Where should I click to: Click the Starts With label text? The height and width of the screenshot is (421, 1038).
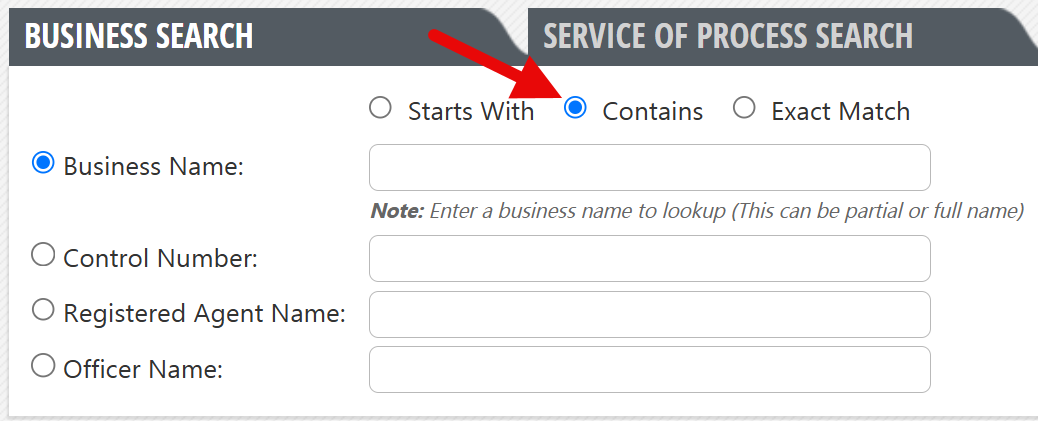click(x=471, y=111)
